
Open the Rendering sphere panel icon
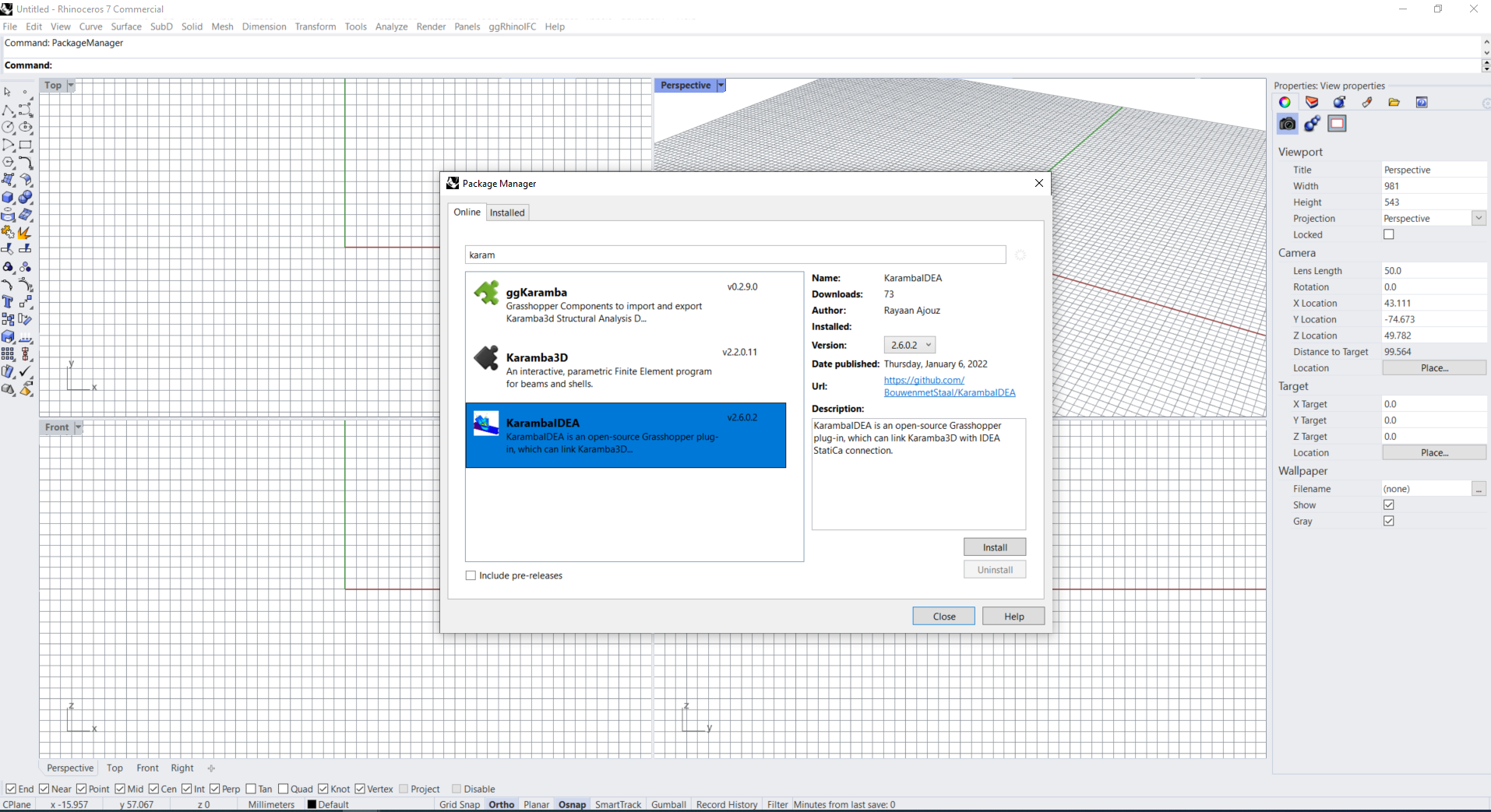coord(1339,102)
